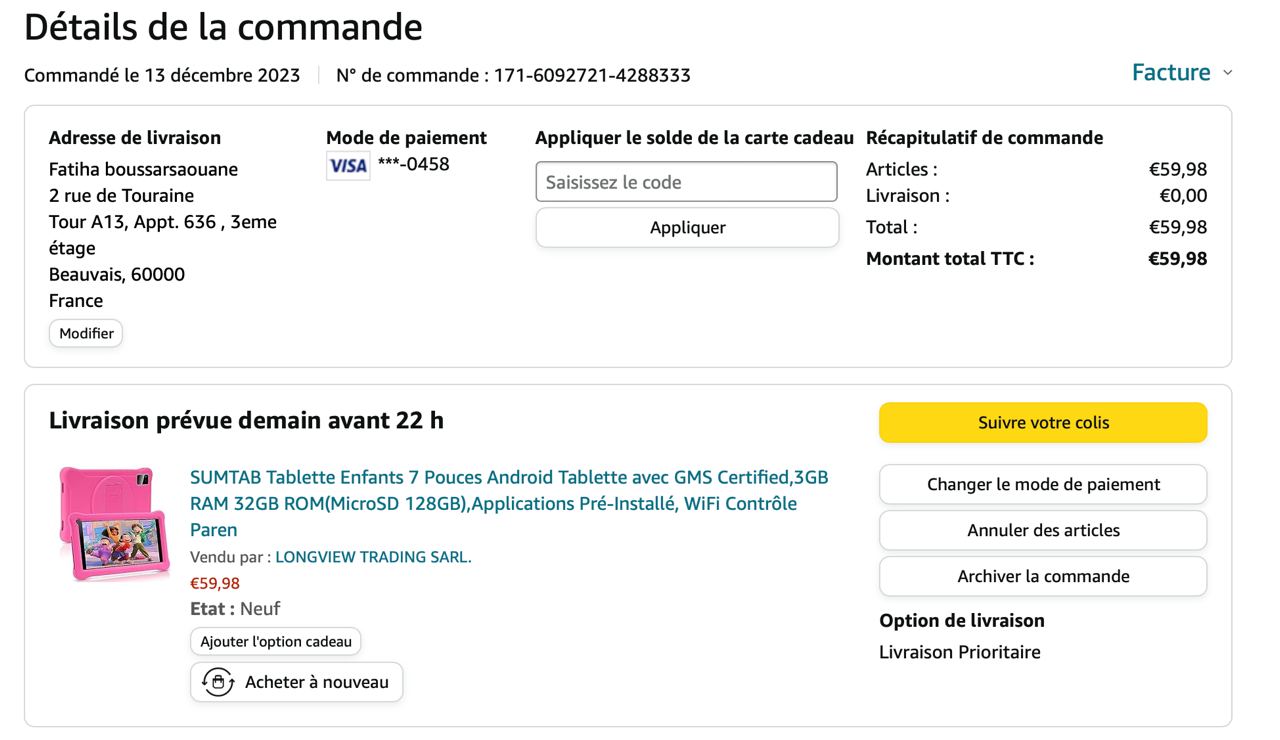Click Ajouter l'option cadeau button
The height and width of the screenshot is (740, 1280).
click(276, 641)
